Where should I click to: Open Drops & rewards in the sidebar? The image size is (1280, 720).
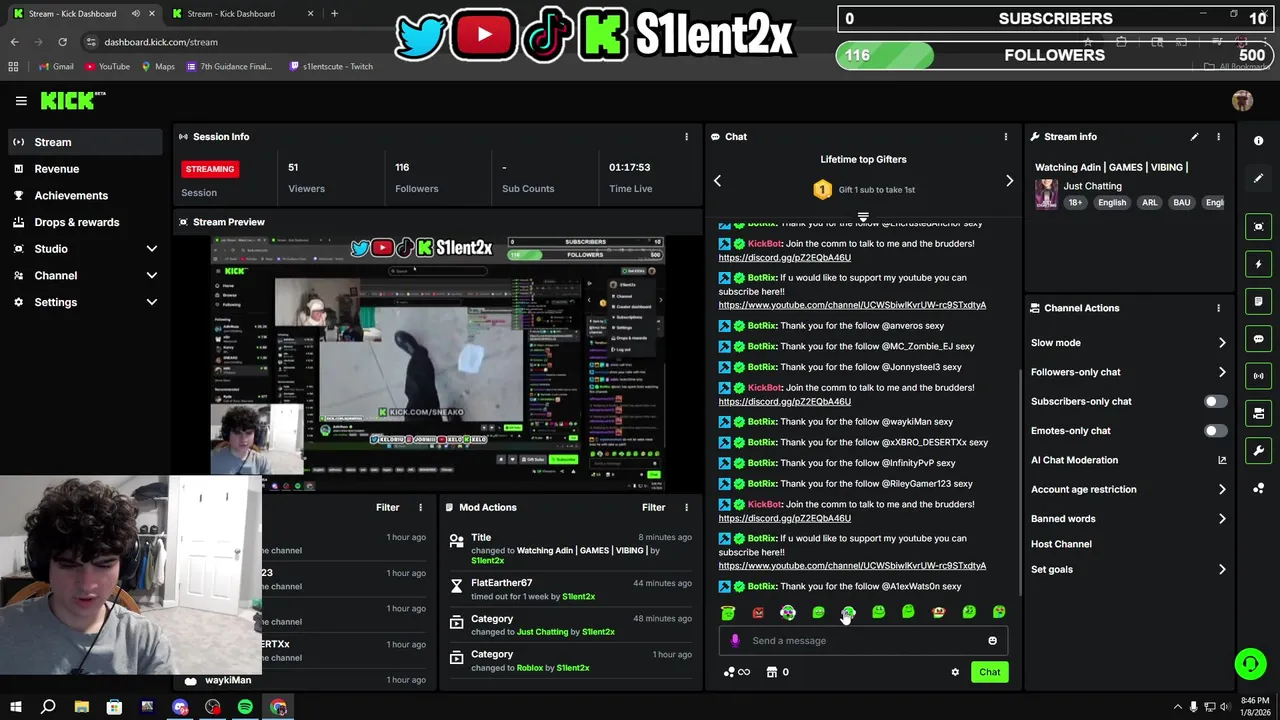click(84, 222)
